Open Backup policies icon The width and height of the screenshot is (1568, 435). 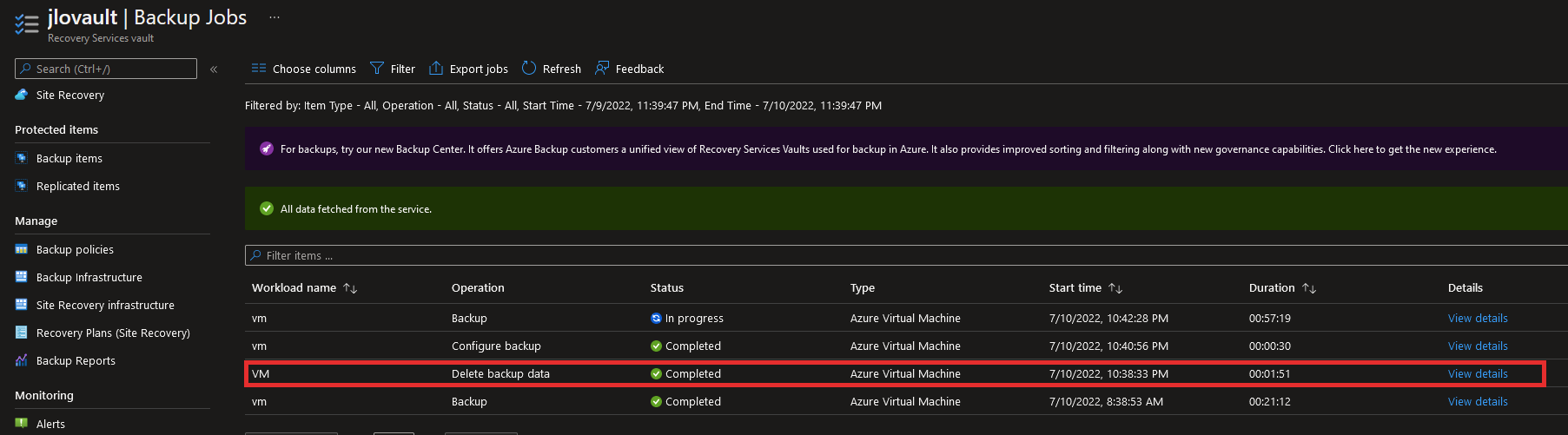(22, 249)
